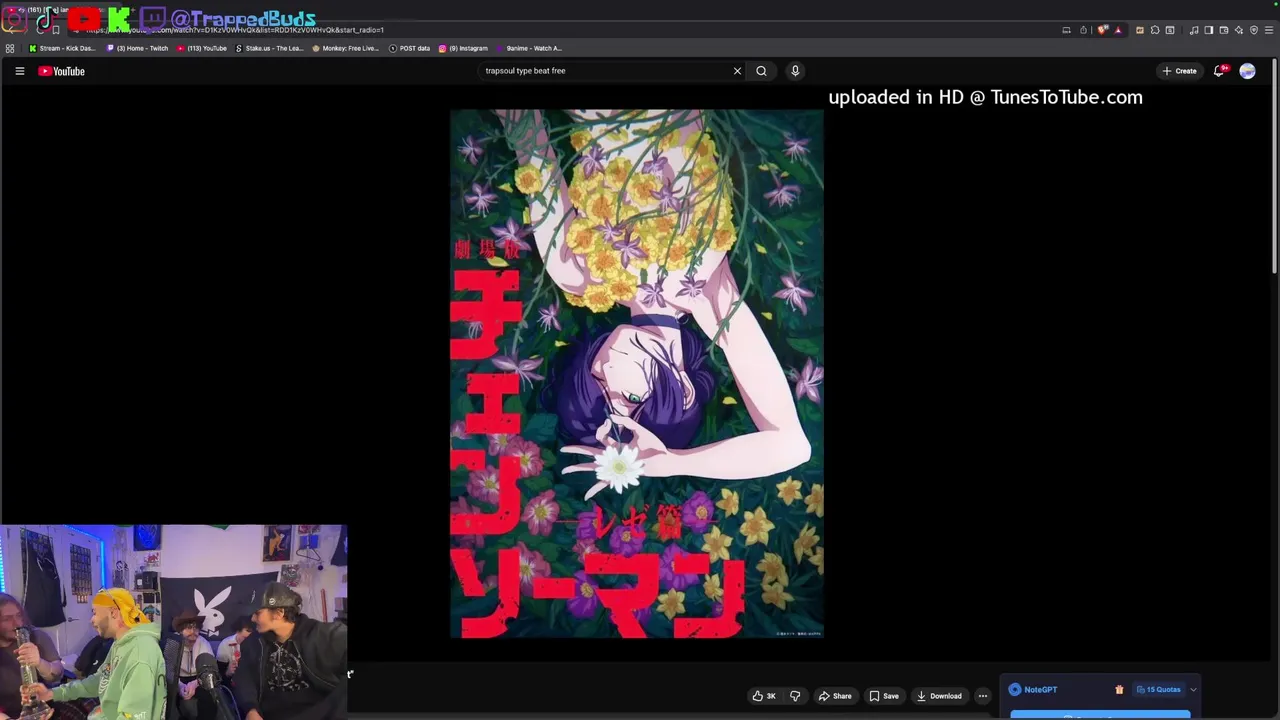Open the Brave Wallet icon
The height and width of the screenshot is (720, 1280).
pos(1223,30)
